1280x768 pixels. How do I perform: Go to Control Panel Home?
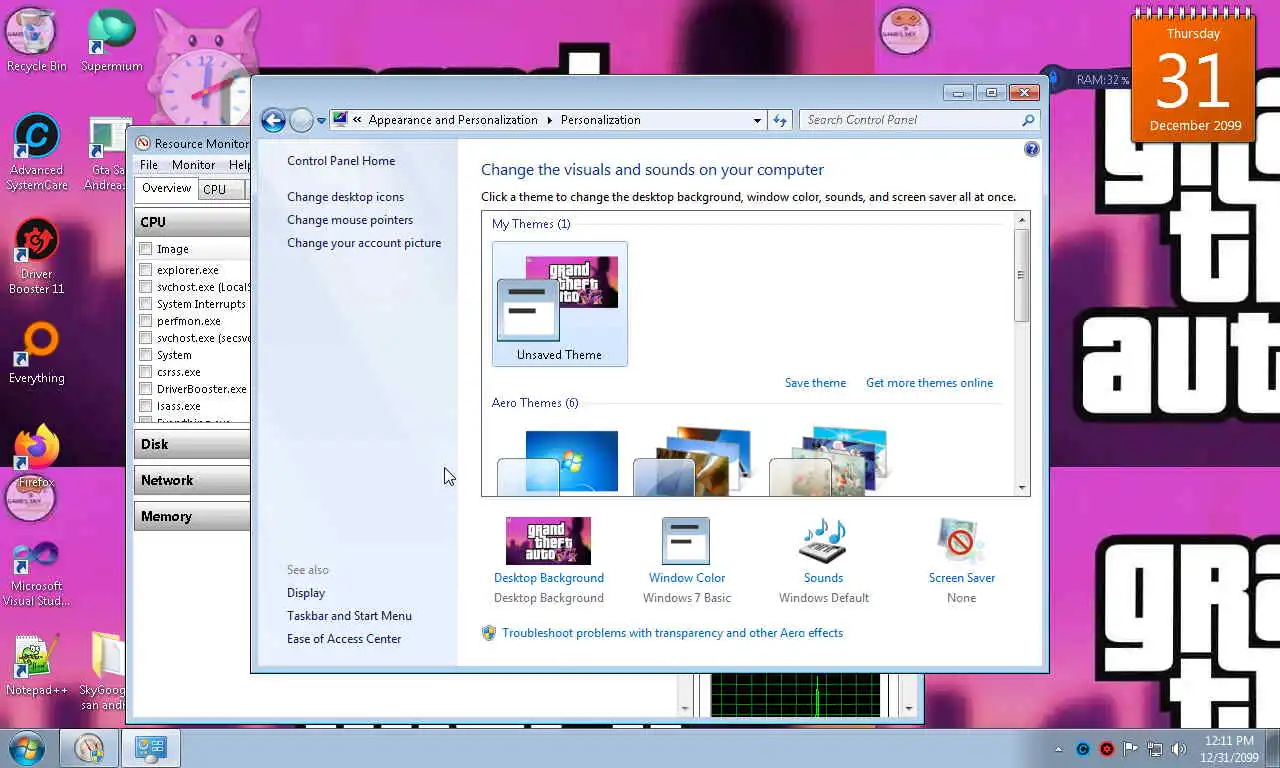(x=341, y=161)
